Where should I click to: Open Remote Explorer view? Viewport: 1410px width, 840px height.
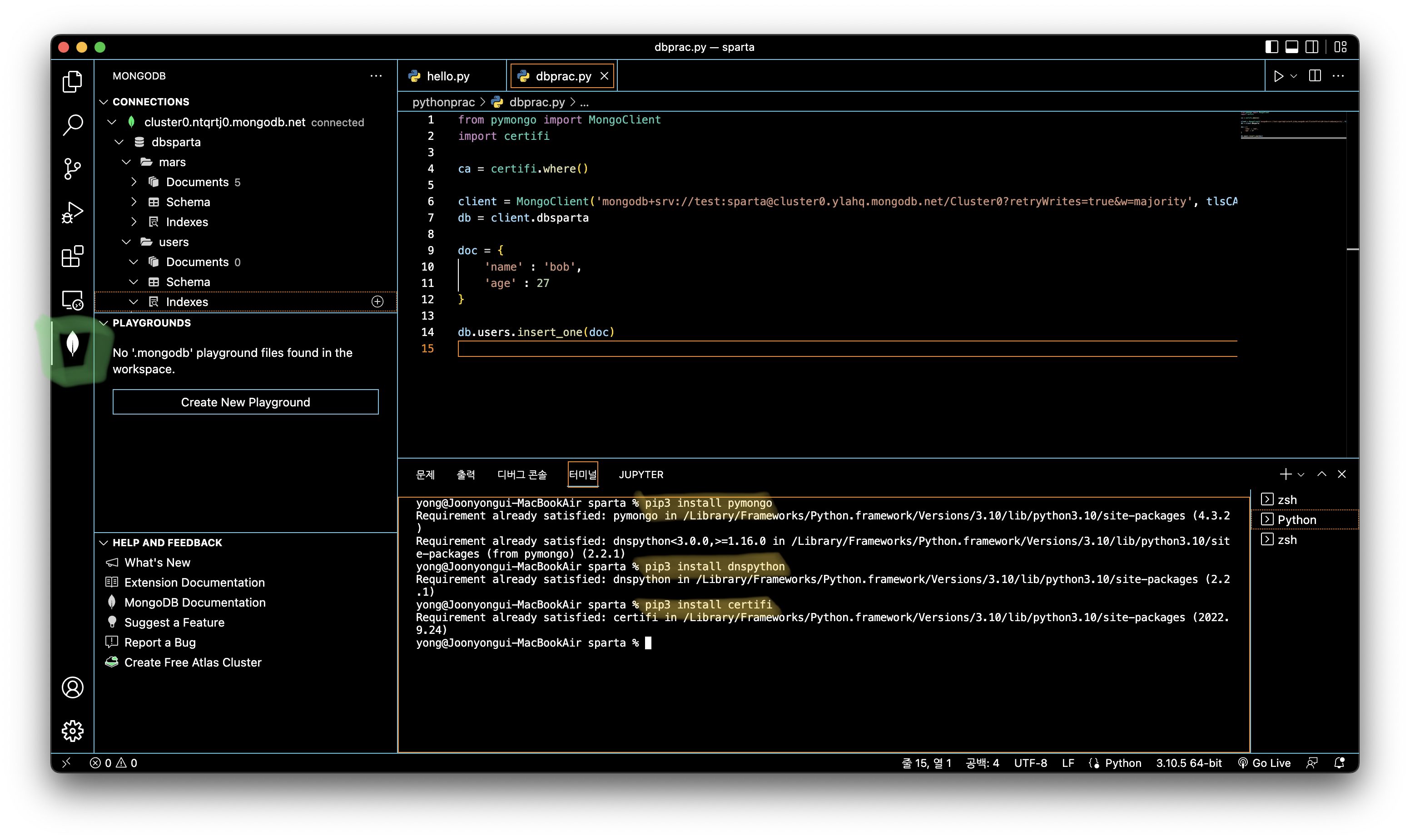tap(73, 300)
